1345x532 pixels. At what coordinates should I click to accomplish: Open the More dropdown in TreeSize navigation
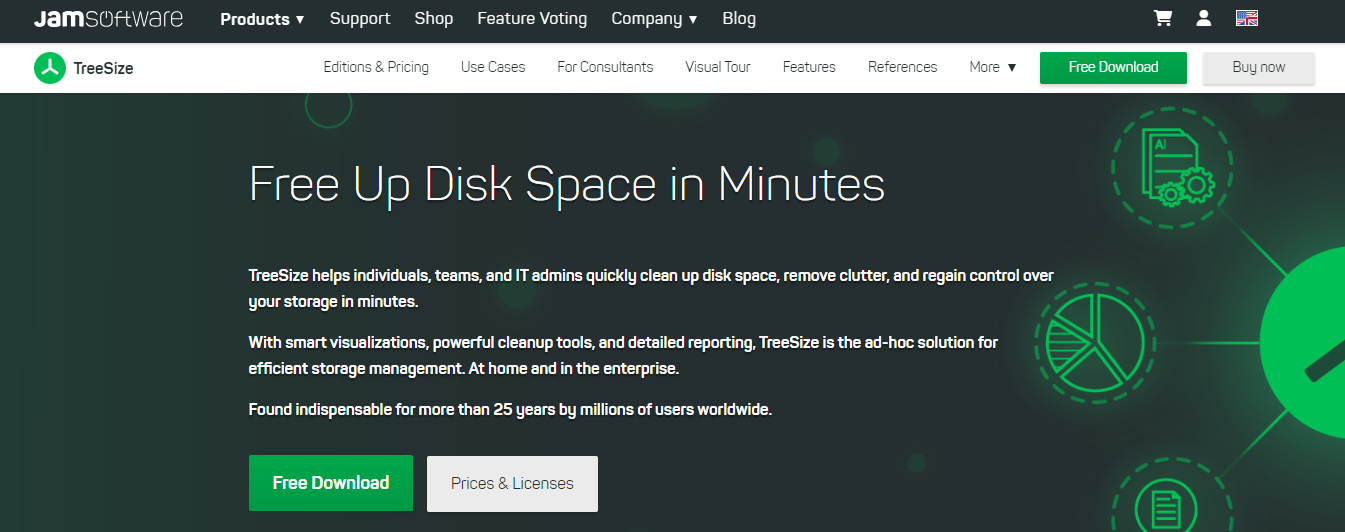pos(992,67)
